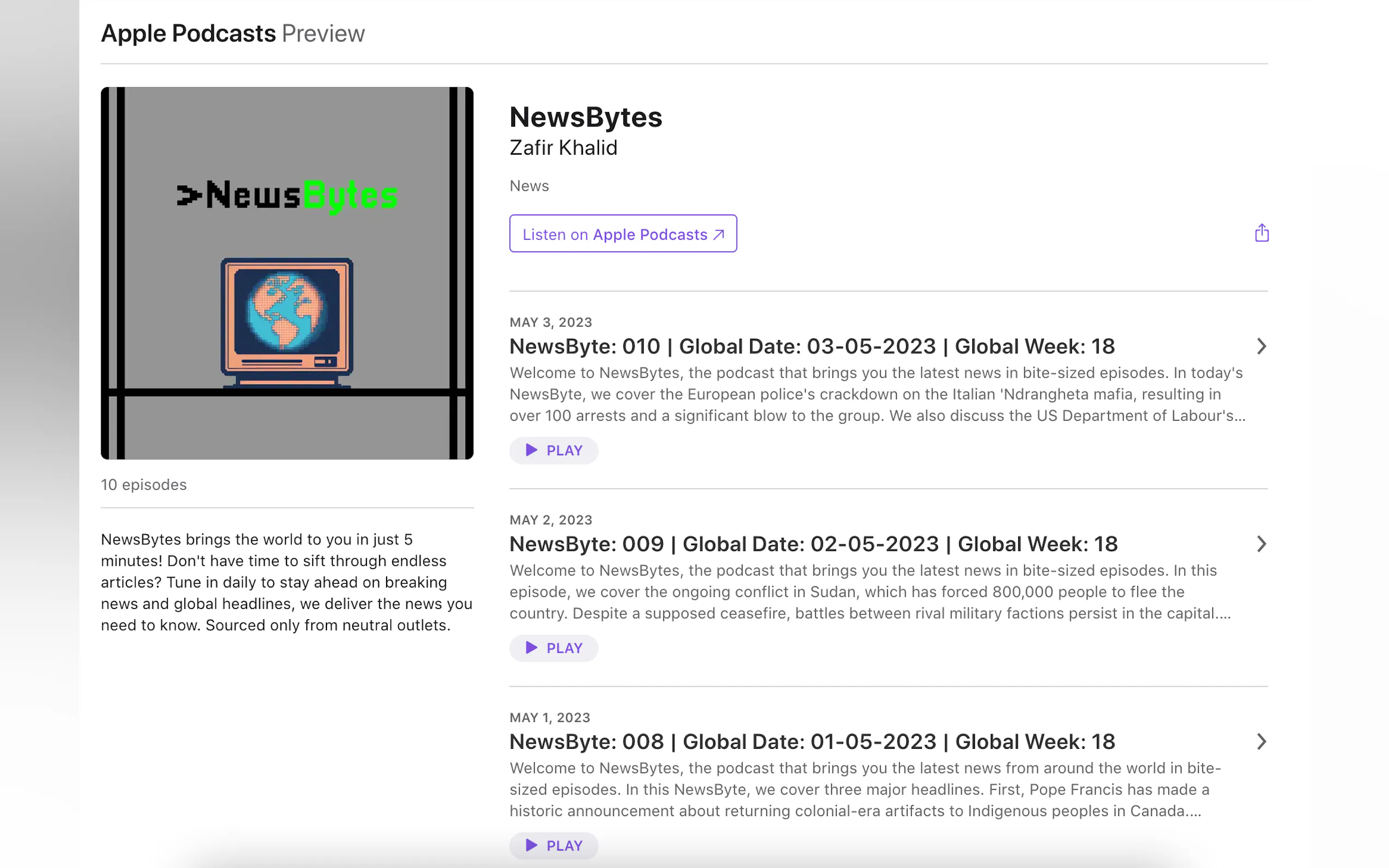
Task: Open episode title NewsByte: 009 Global Date 02-05-2023
Action: tap(814, 544)
